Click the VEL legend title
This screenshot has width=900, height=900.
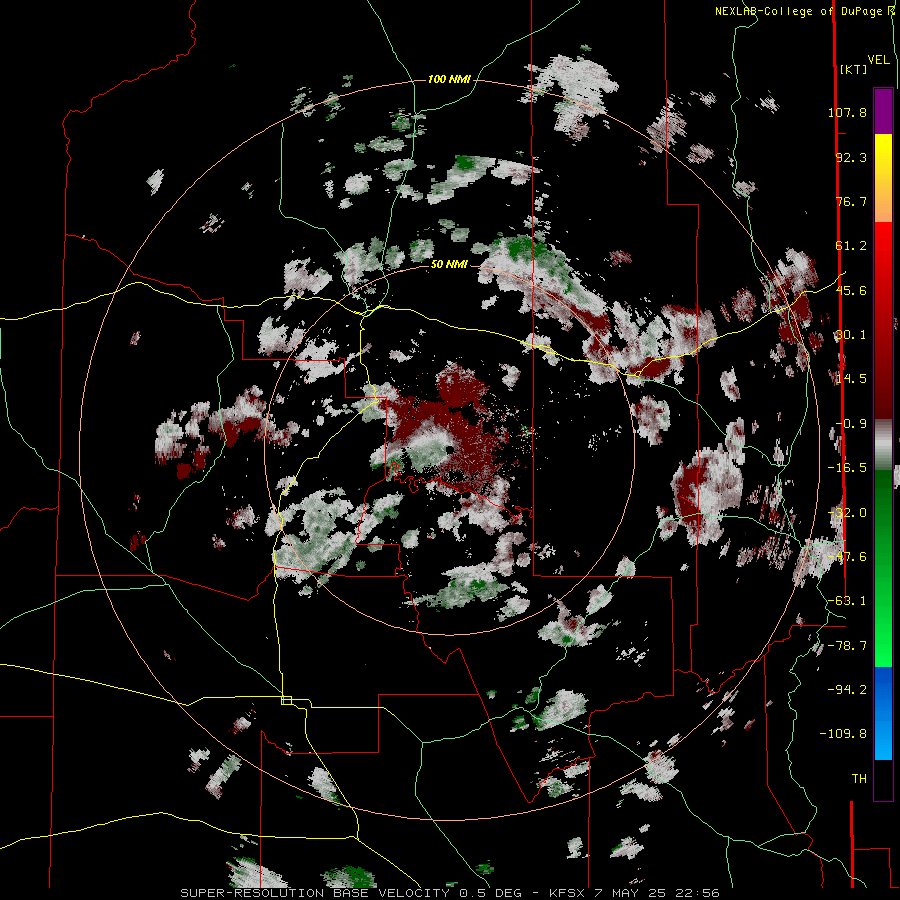point(878,60)
